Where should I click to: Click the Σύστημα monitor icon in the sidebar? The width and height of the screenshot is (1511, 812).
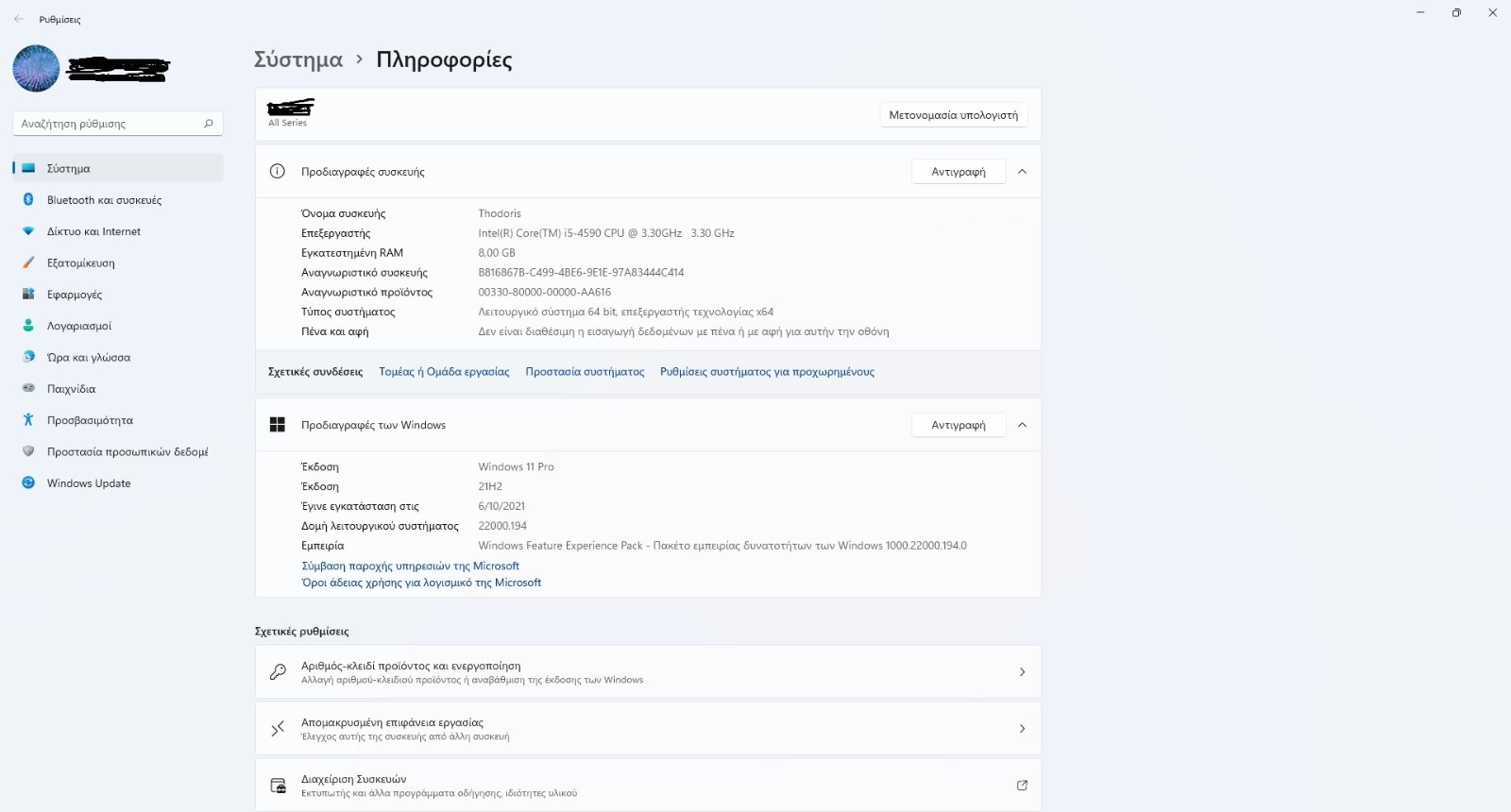tap(28, 168)
